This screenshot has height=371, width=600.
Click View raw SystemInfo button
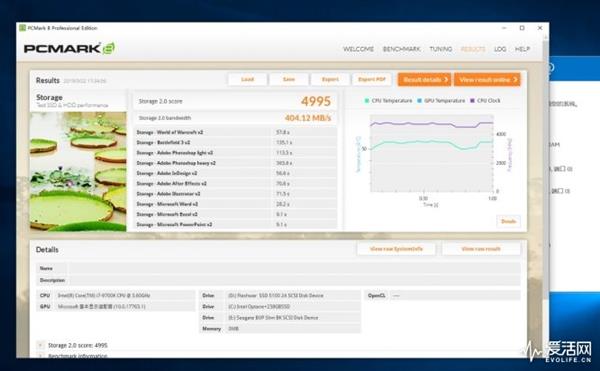click(396, 249)
